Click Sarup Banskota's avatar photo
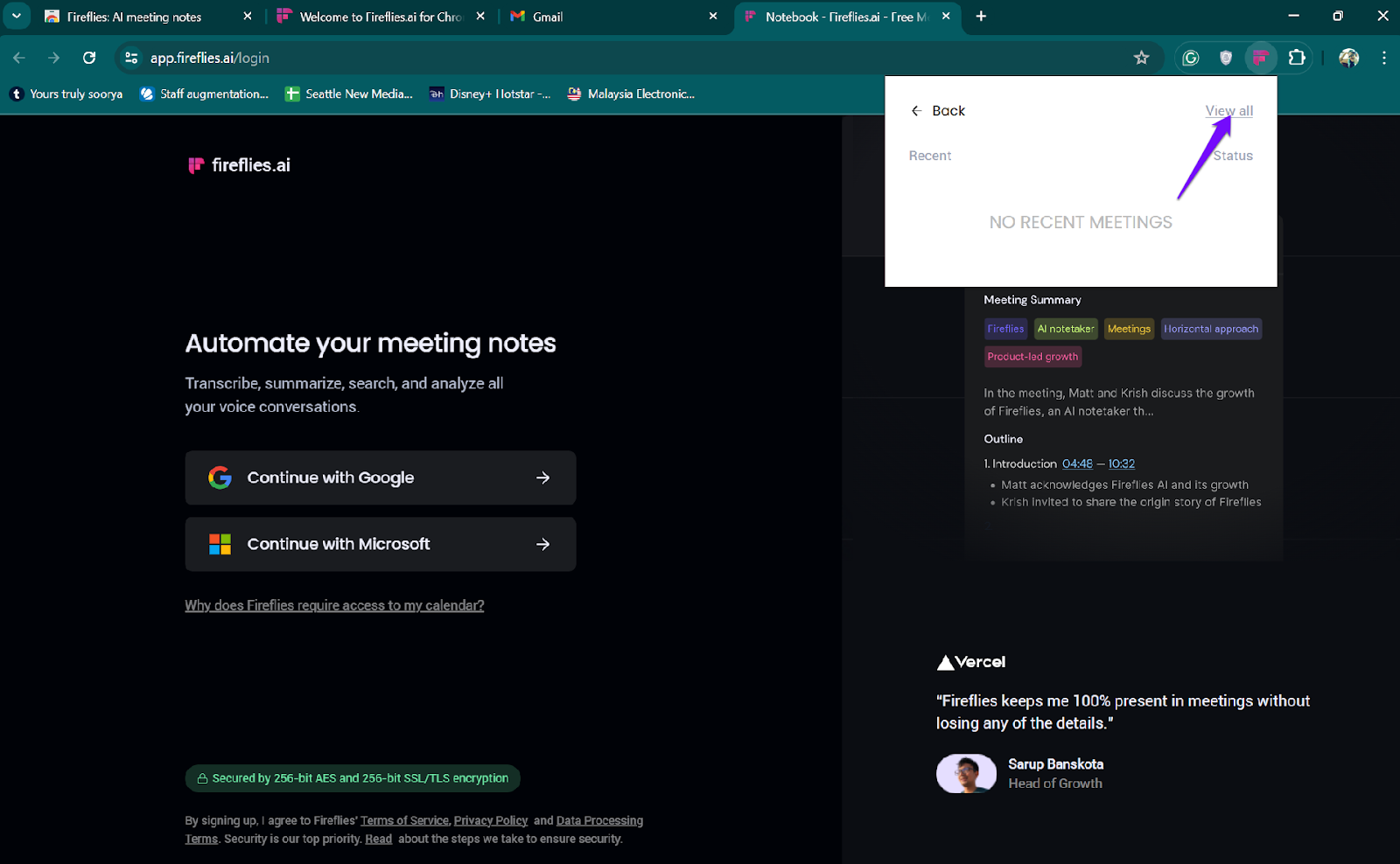1400x864 pixels. click(966, 774)
